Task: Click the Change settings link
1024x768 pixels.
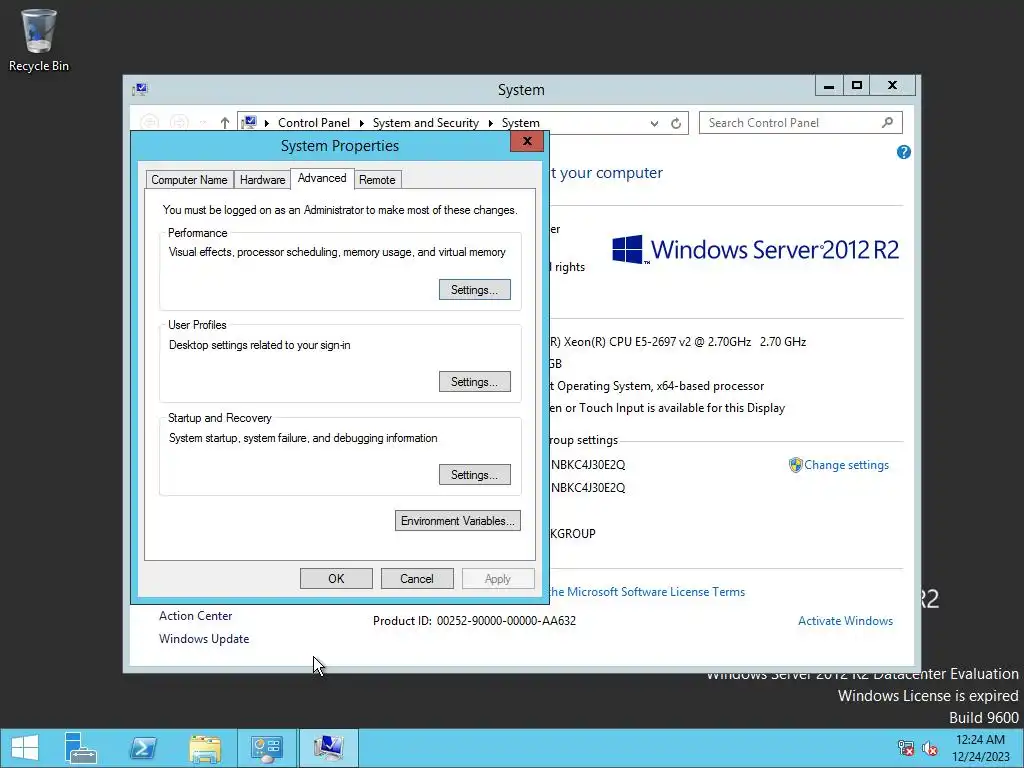Action: click(x=846, y=465)
